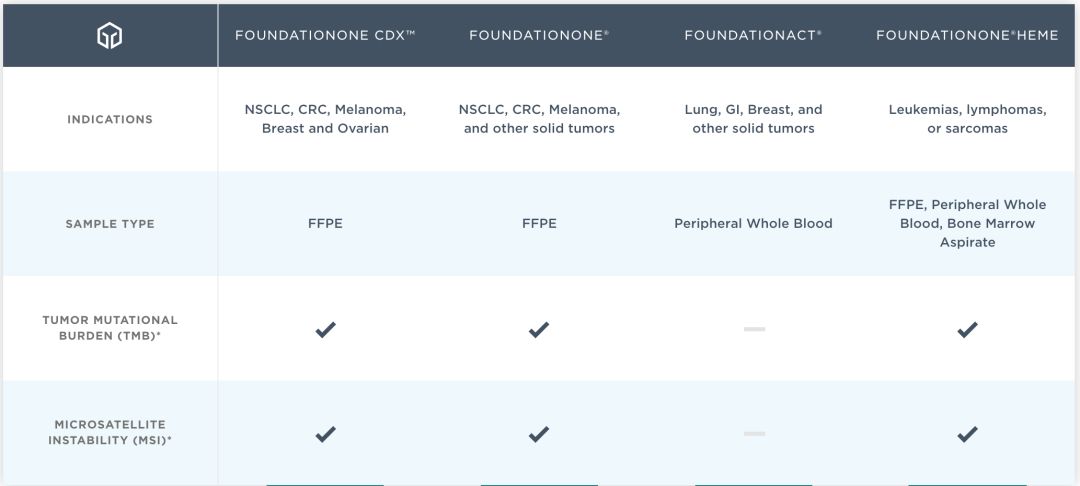The height and width of the screenshot is (486, 1080).
Task: Click FFPE sample type under FoundationOne CDx
Action: coord(325,224)
